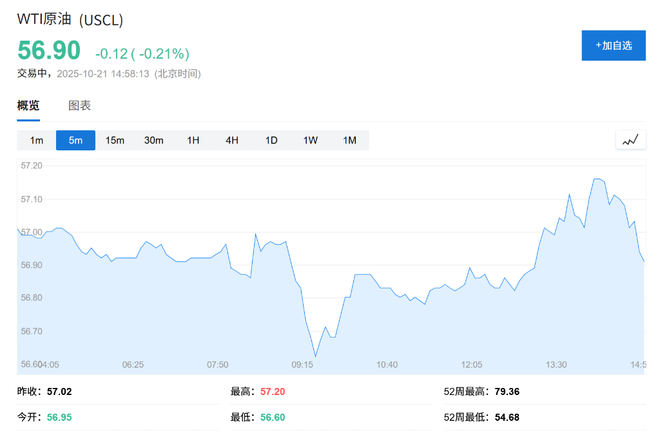This screenshot has width=660, height=446.
Task: Click the chart peak above 57.10
Action: coord(596,179)
